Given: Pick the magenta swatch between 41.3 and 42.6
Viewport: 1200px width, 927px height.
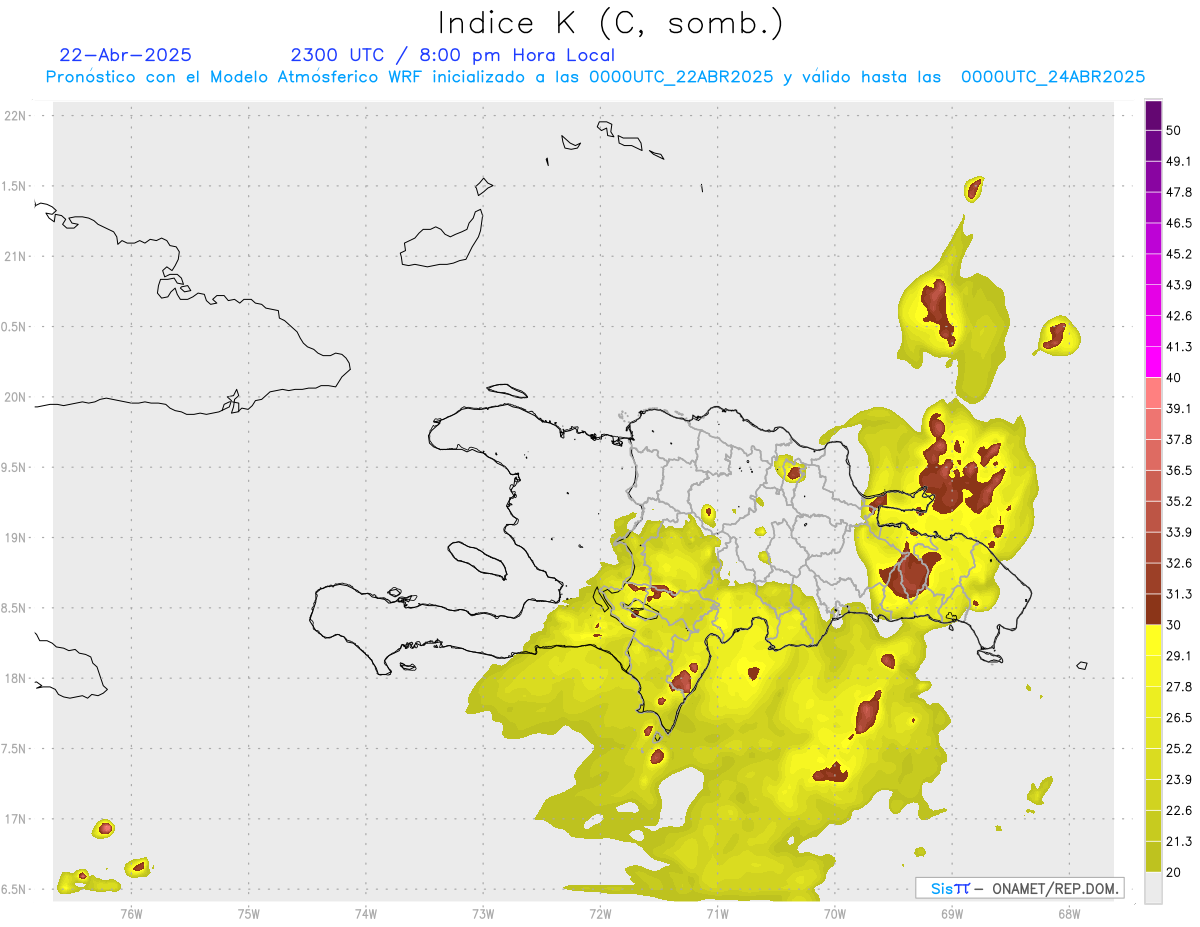Looking at the screenshot, I should click(x=1154, y=332).
